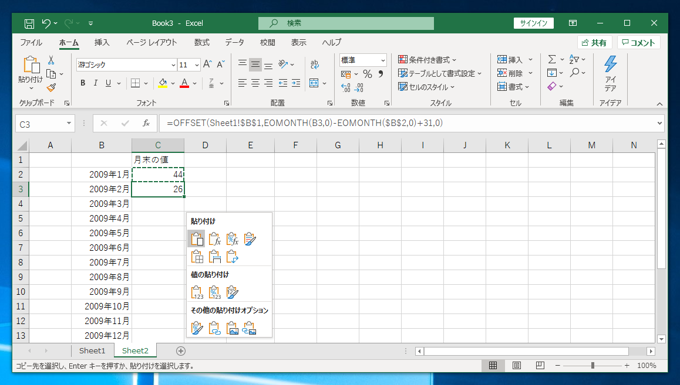This screenshot has height=385, width=680.
Task: Open the Data ribbon tab
Action: 235,42
